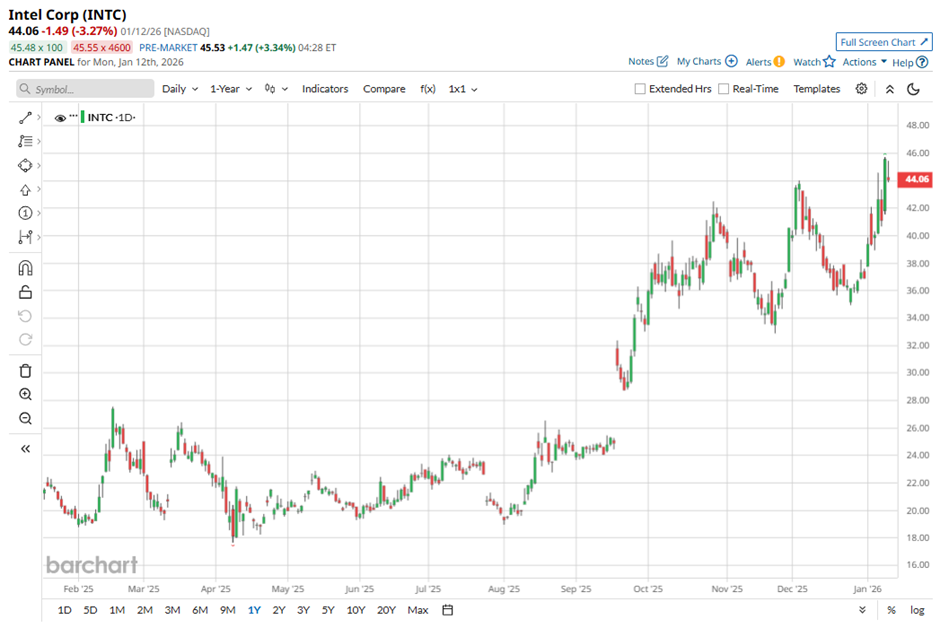Select the 1Y time range
Viewport: 940px width, 628px height.
(254, 610)
